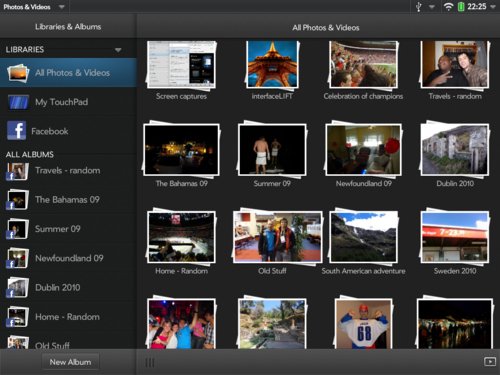Screen dimensions: 500x375
Task: Click the Wi-Fi status icon
Action: coord(449,7)
